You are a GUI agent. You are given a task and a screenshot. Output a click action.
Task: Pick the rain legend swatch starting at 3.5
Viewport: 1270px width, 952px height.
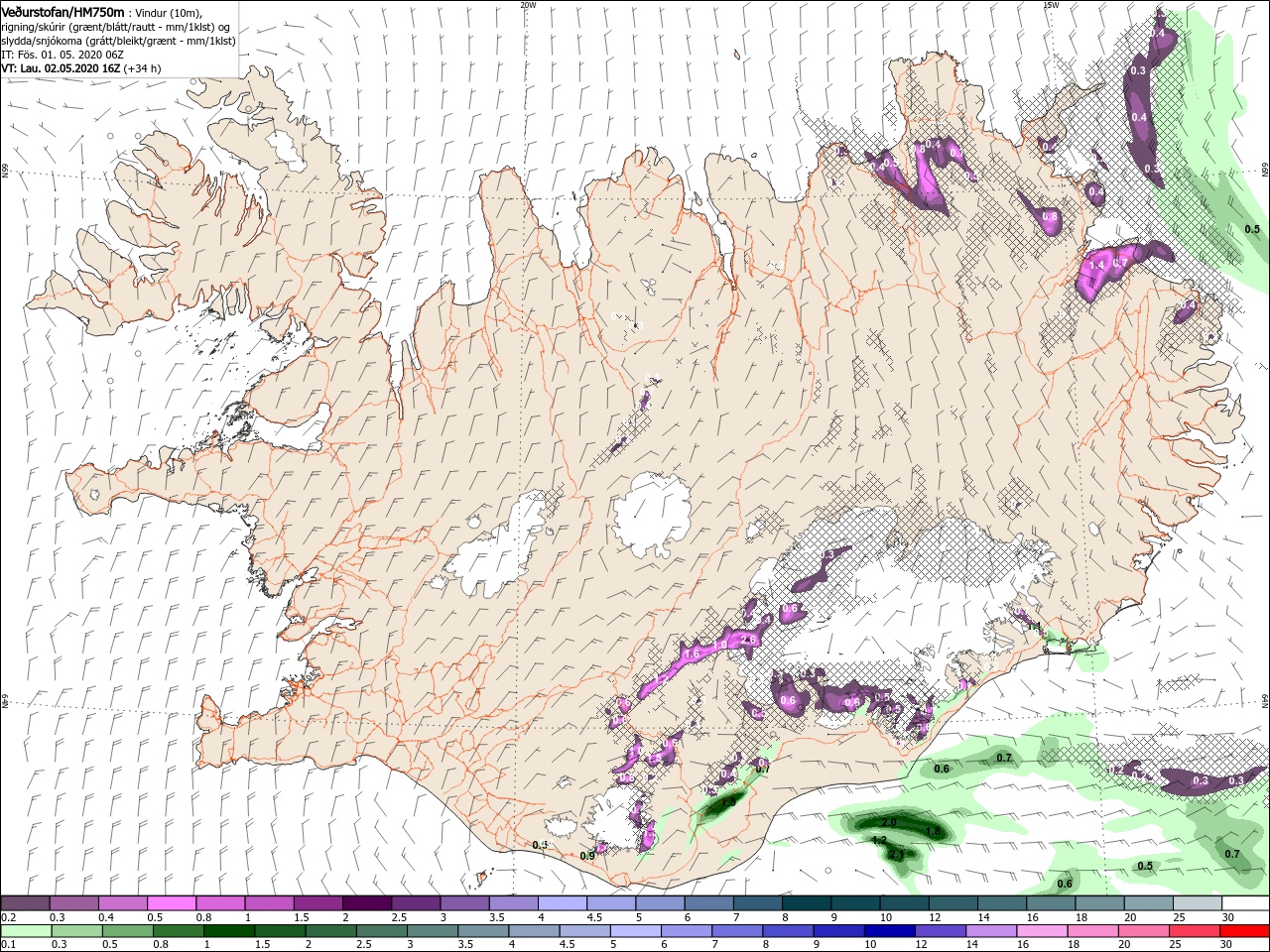(x=483, y=930)
